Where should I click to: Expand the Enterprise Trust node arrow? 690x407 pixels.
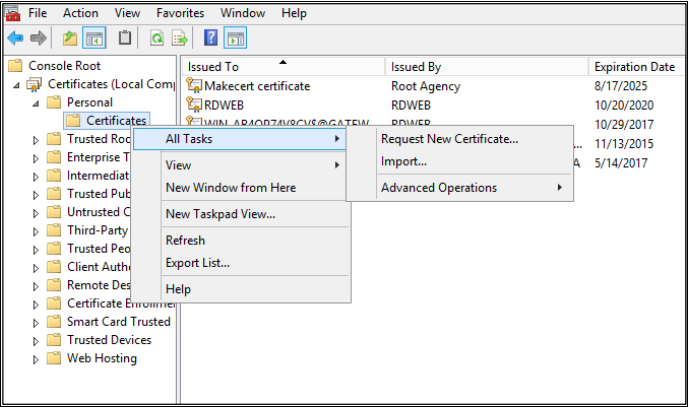pos(36,158)
